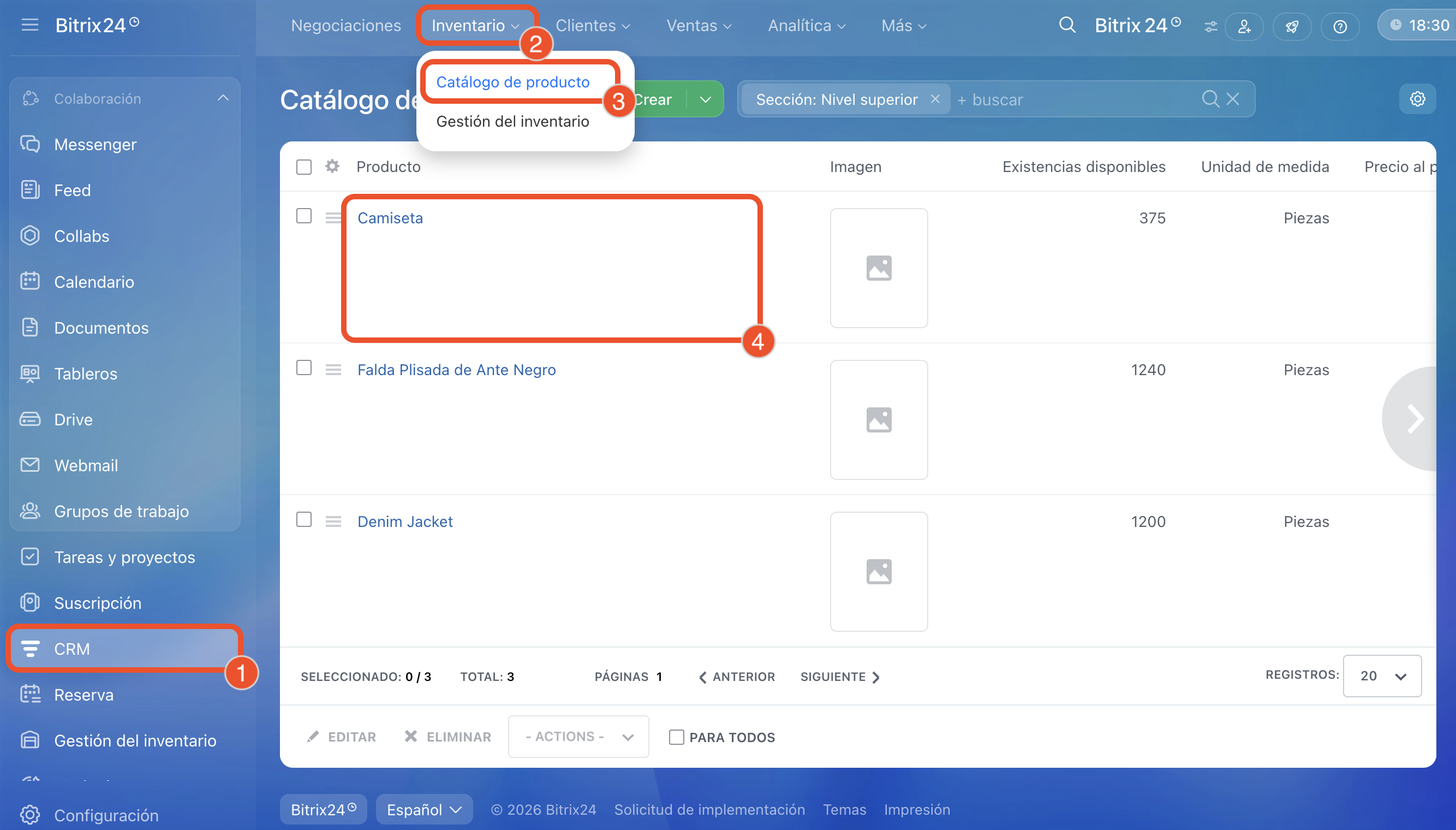The image size is (1456, 830).
Task: Expand the Registros 20 dropdown
Action: [1382, 676]
